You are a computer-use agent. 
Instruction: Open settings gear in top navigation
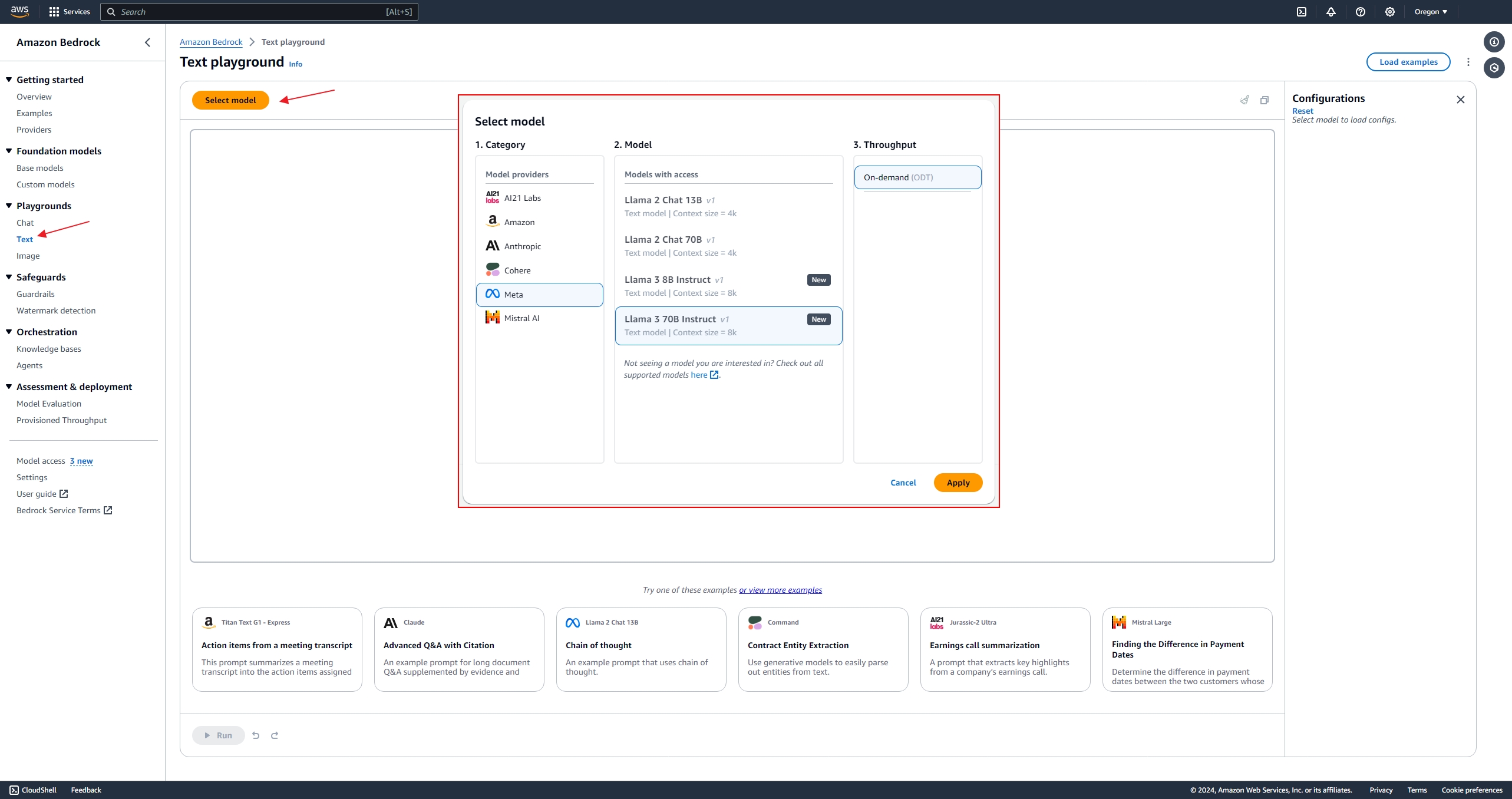[x=1390, y=12]
